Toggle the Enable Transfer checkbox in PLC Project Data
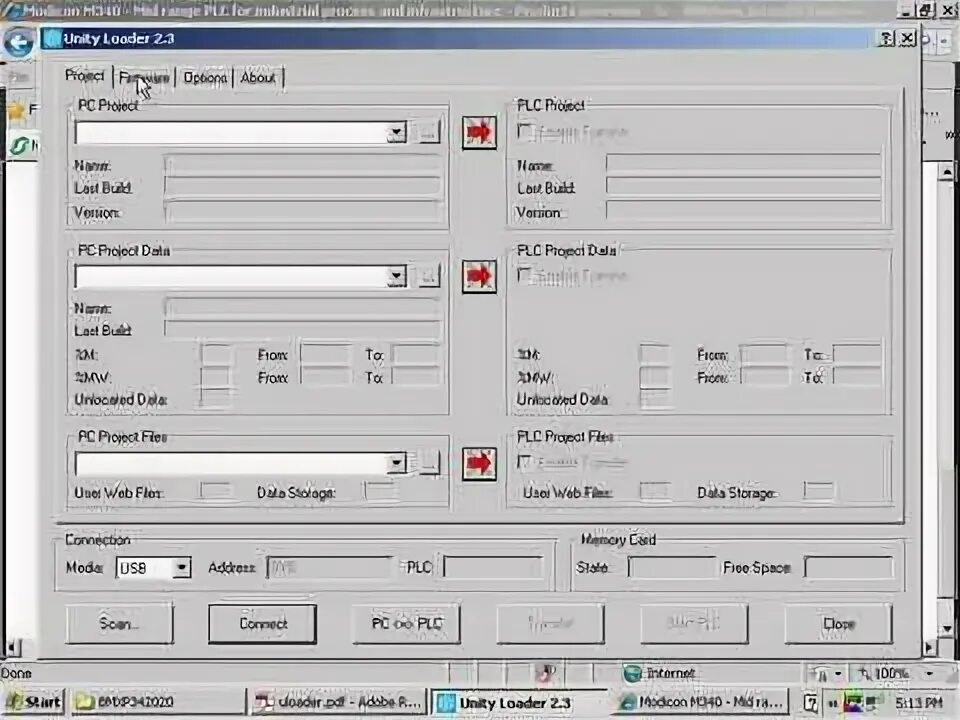Image resolution: width=960 pixels, height=720 pixels. coord(524,276)
